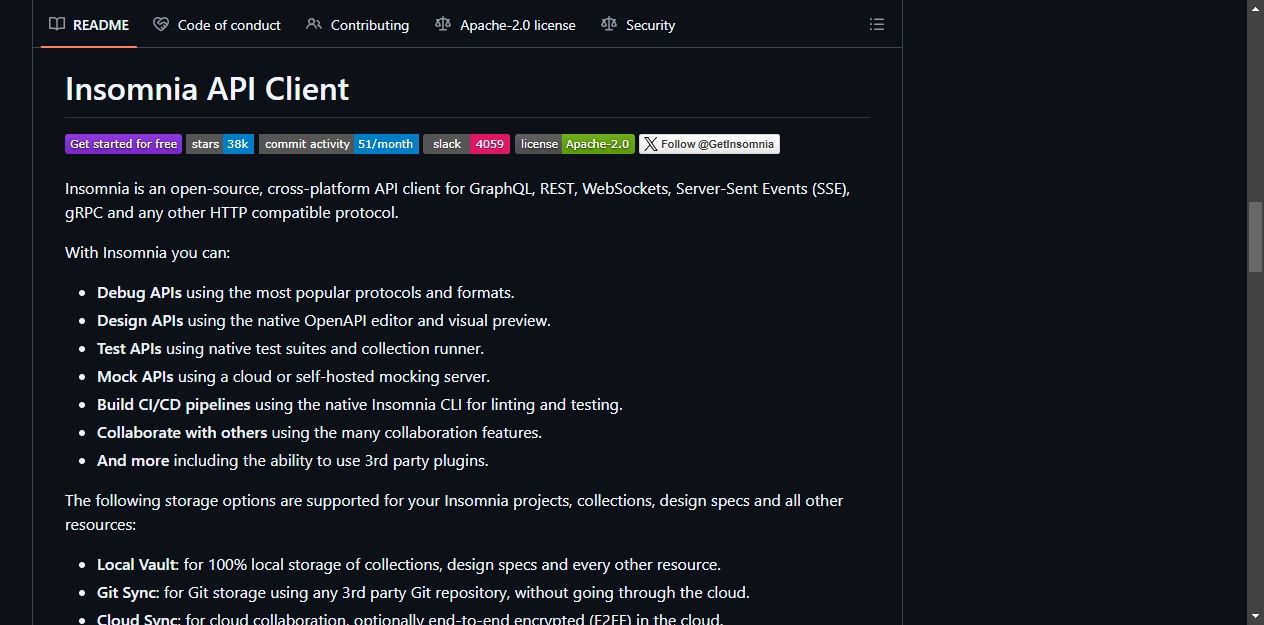Click the Follow @GetInsomnia badge
Image resolution: width=1264 pixels, height=625 pixels.
coord(710,144)
